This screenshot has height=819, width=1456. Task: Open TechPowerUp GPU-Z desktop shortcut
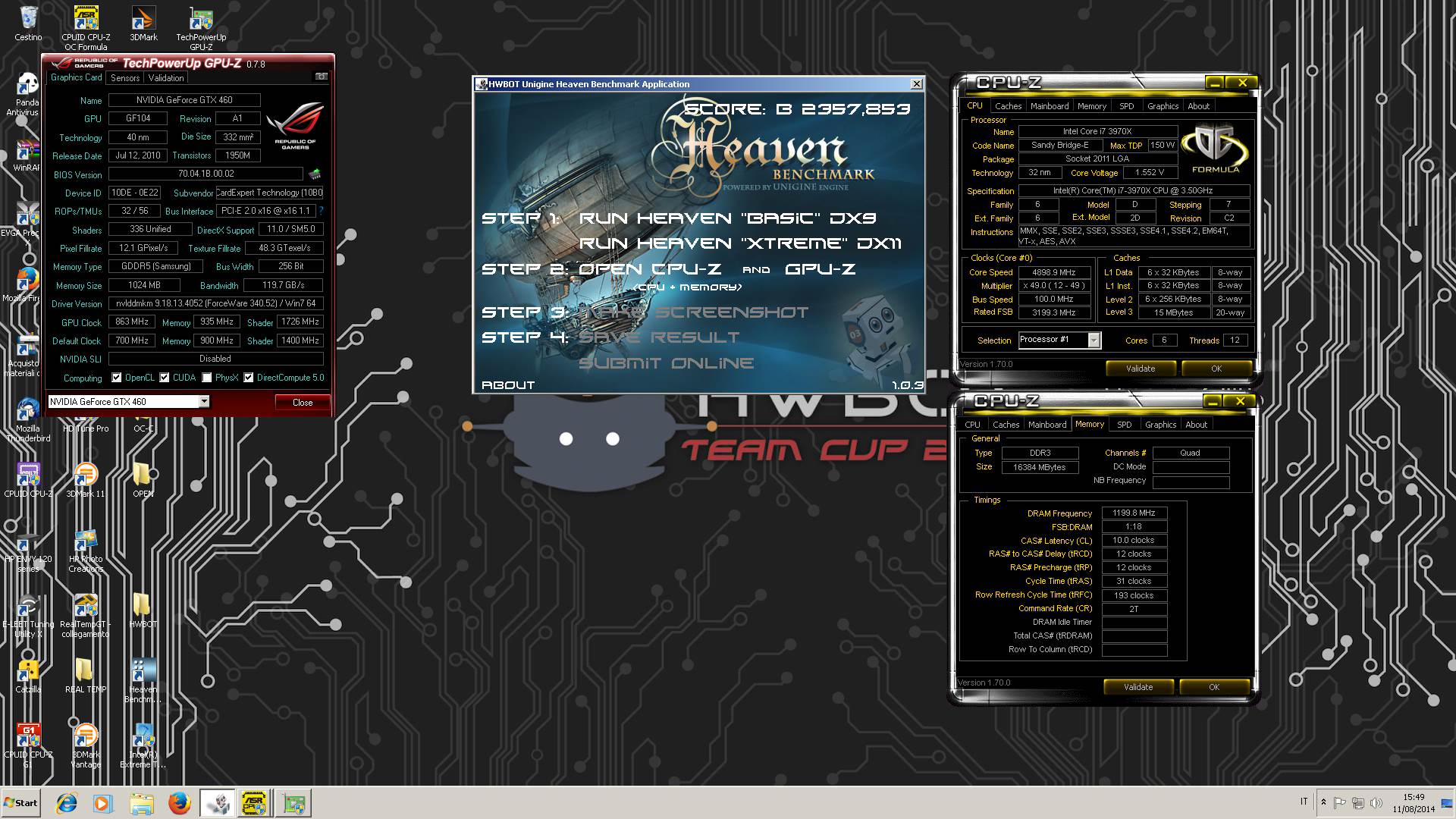point(201,27)
